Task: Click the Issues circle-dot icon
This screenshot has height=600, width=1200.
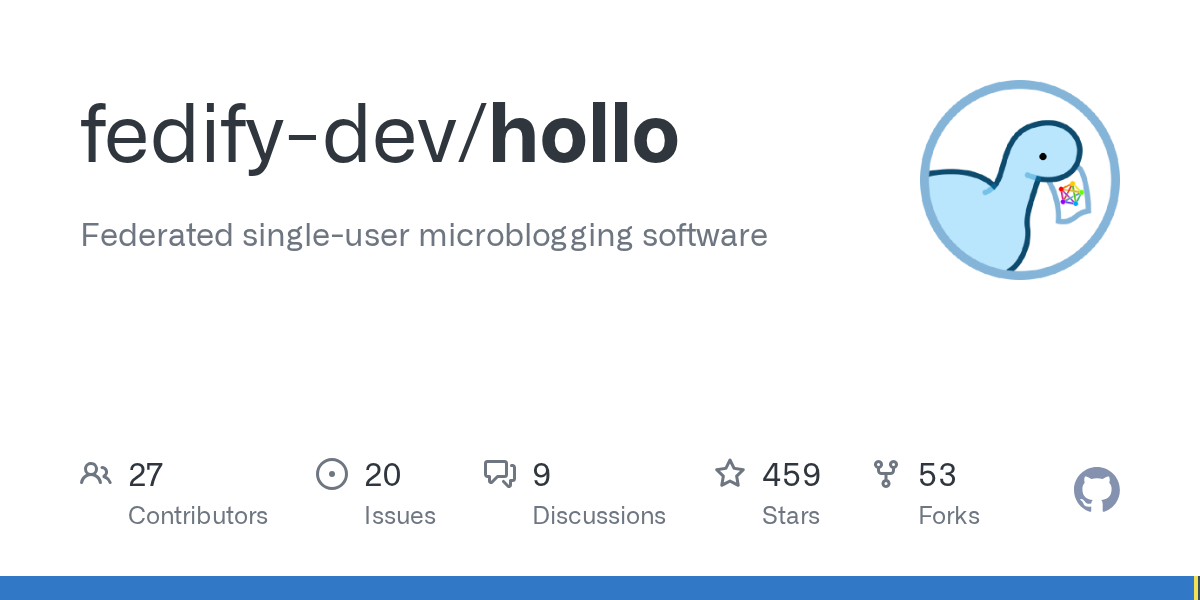Action: coord(332,474)
